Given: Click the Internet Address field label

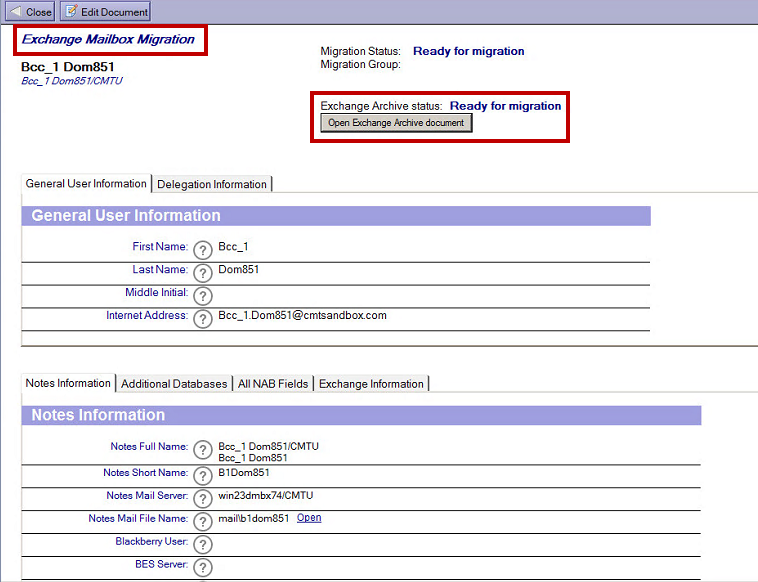Looking at the screenshot, I should pos(147,315).
